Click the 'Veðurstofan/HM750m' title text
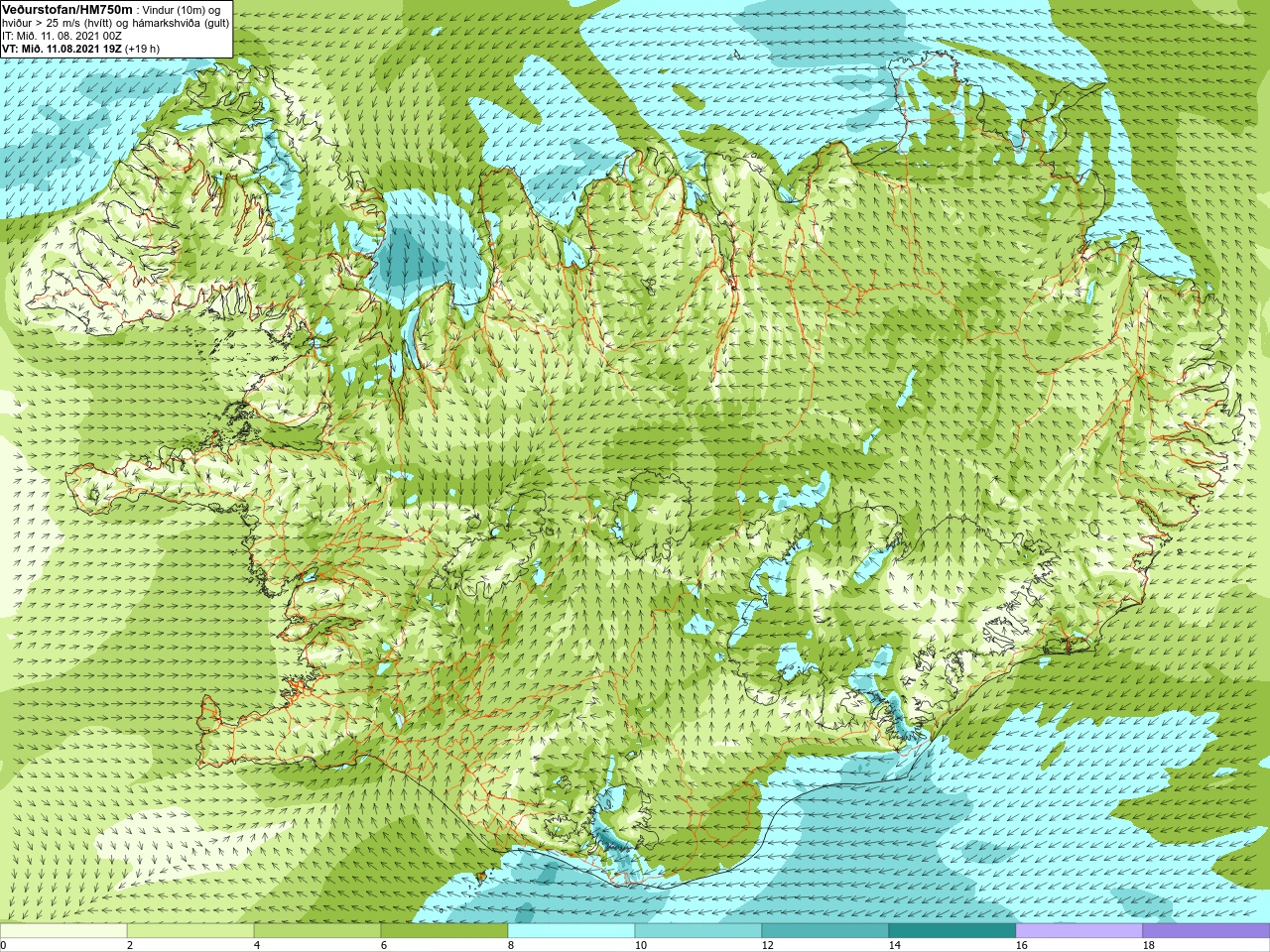The image size is (1270, 952). coord(66,9)
